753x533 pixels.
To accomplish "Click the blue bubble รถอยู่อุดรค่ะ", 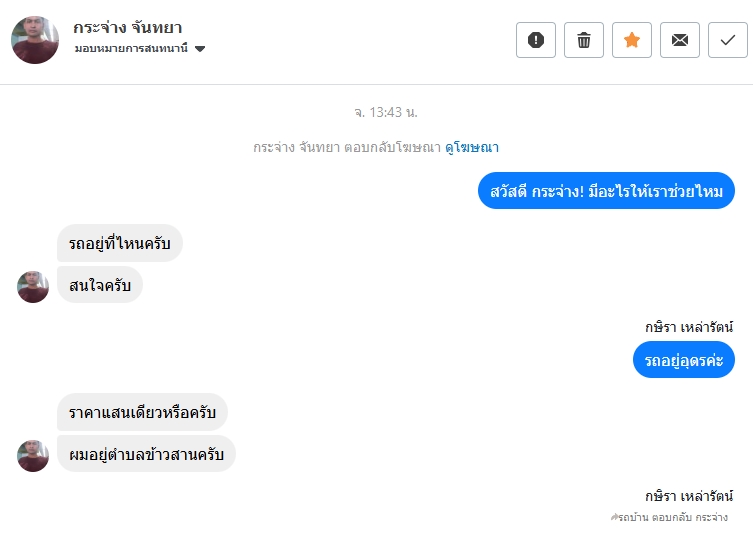I will 684,360.
